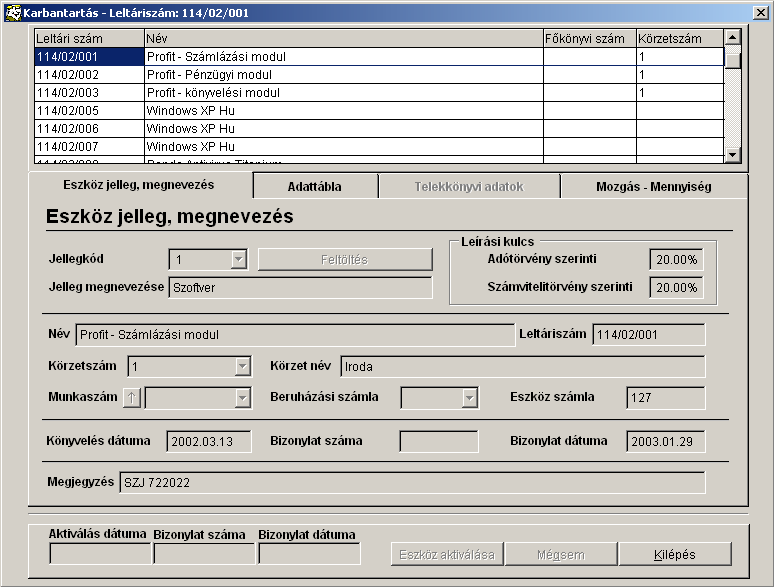Click the bottom Bizonylat dátuma field
Image resolution: width=774 pixels, height=587 pixels.
pyautogui.click(x=310, y=553)
